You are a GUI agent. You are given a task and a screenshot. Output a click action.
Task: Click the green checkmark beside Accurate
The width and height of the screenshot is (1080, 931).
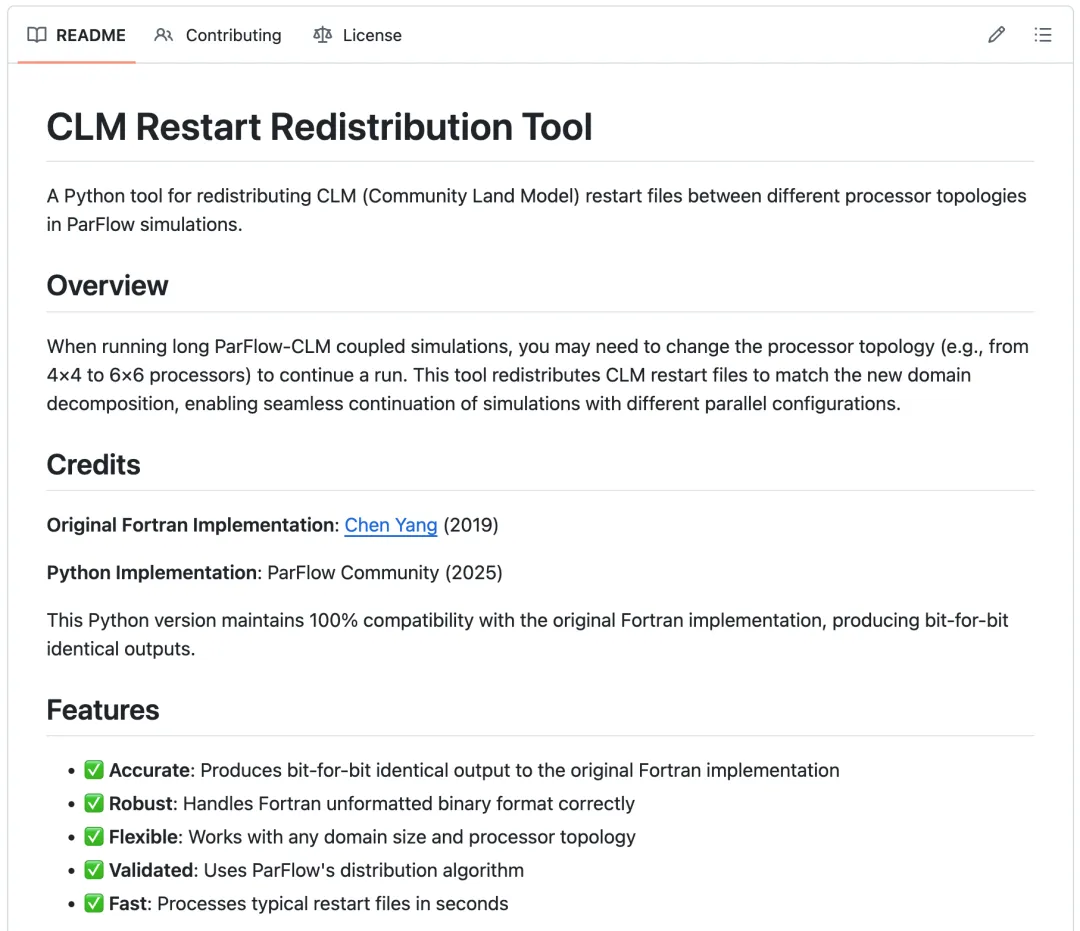(x=94, y=770)
